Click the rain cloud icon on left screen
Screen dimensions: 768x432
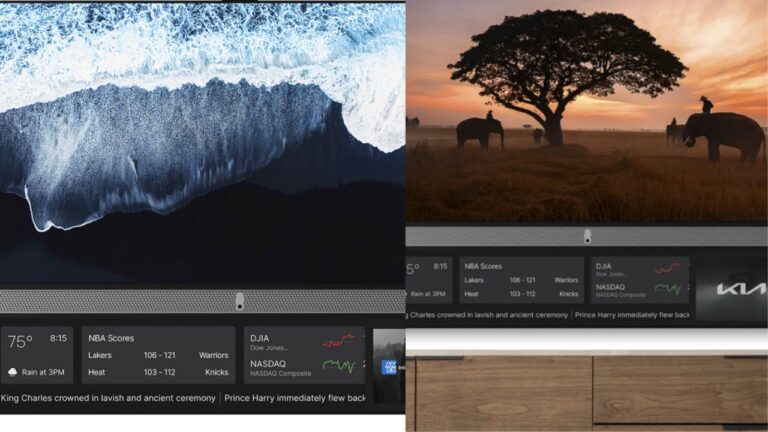pyautogui.click(x=13, y=372)
